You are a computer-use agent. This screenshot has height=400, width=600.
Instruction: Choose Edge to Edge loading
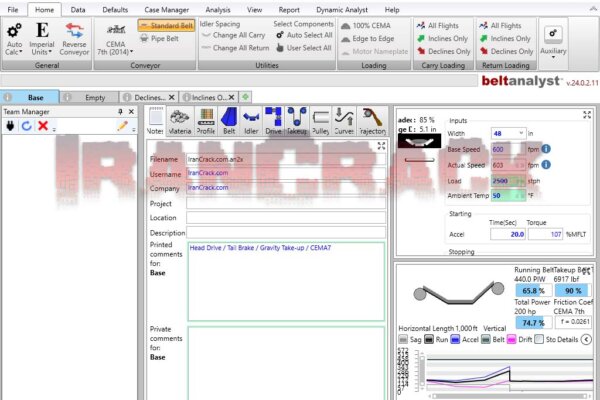(x=367, y=39)
